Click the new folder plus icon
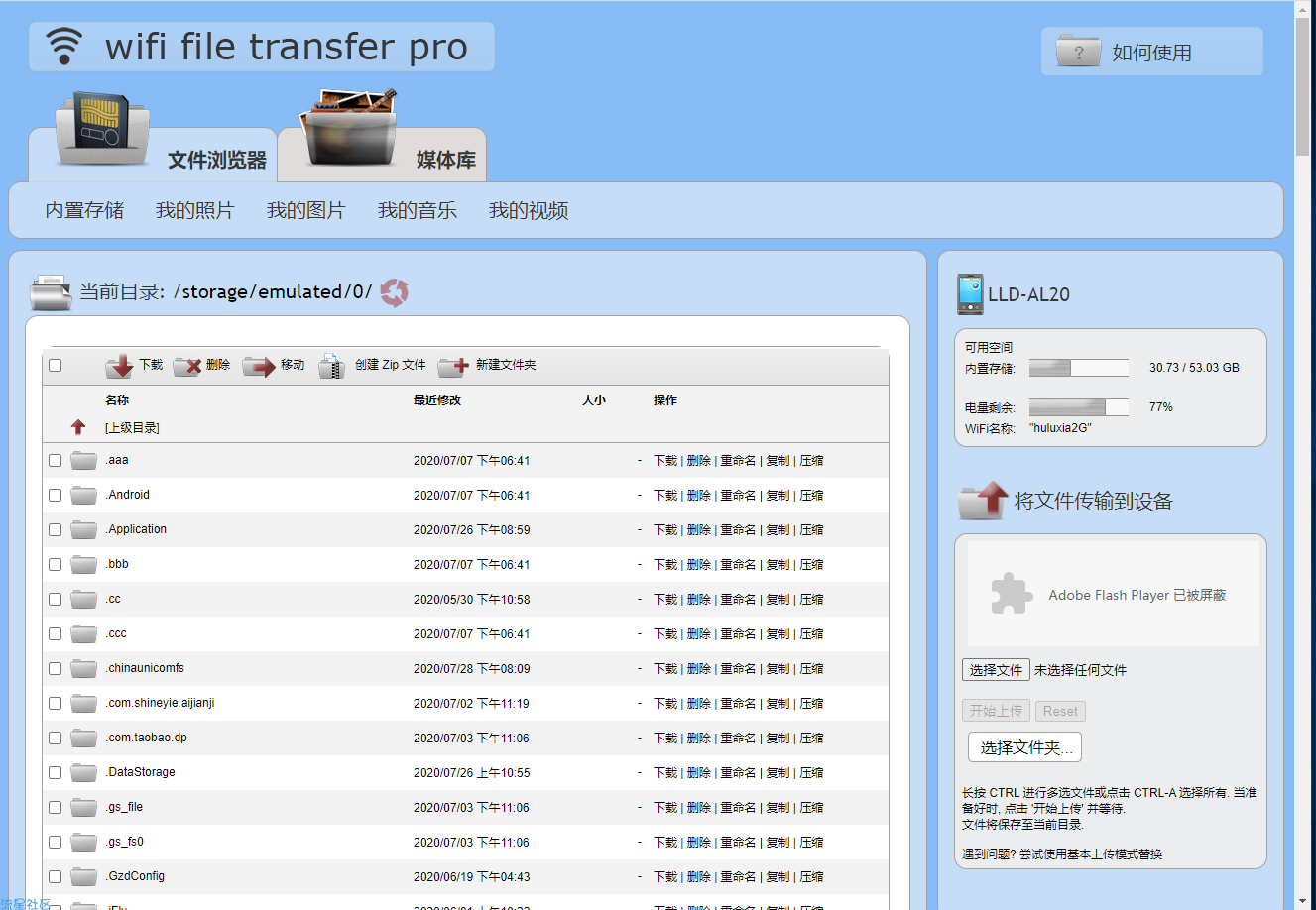1316x910 pixels. coord(453,366)
